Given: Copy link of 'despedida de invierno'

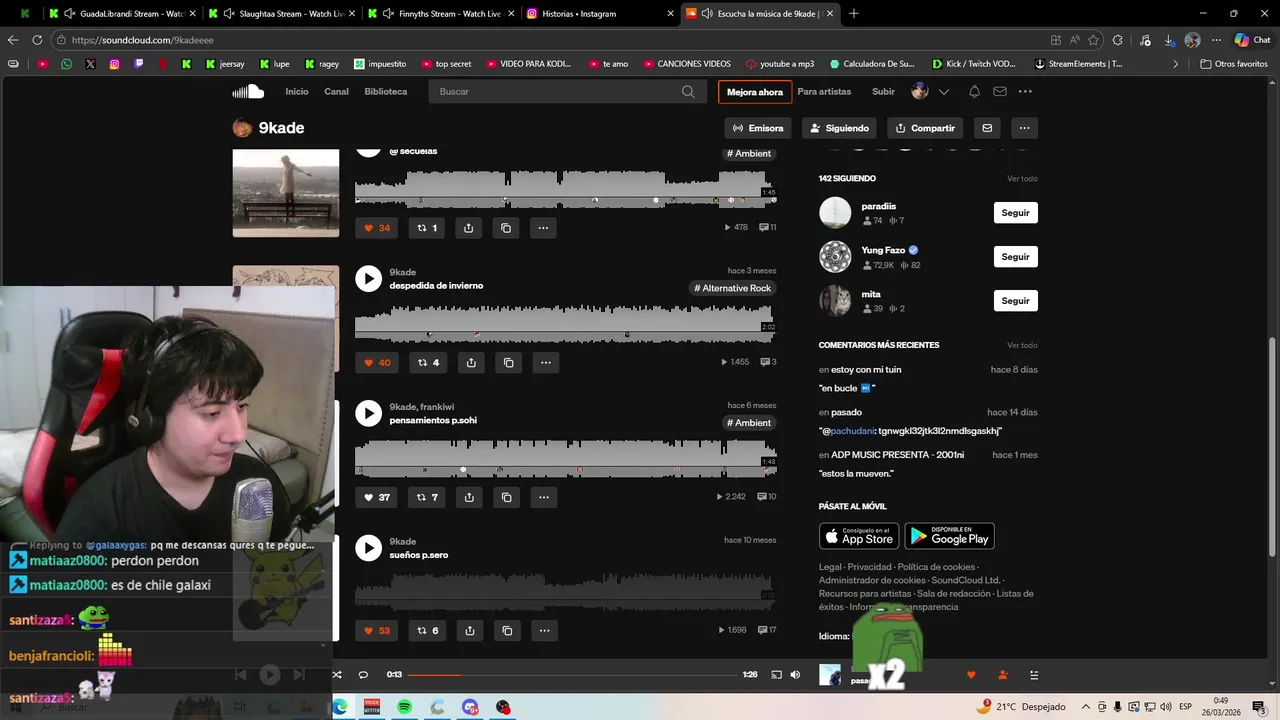Looking at the screenshot, I should (x=508, y=362).
